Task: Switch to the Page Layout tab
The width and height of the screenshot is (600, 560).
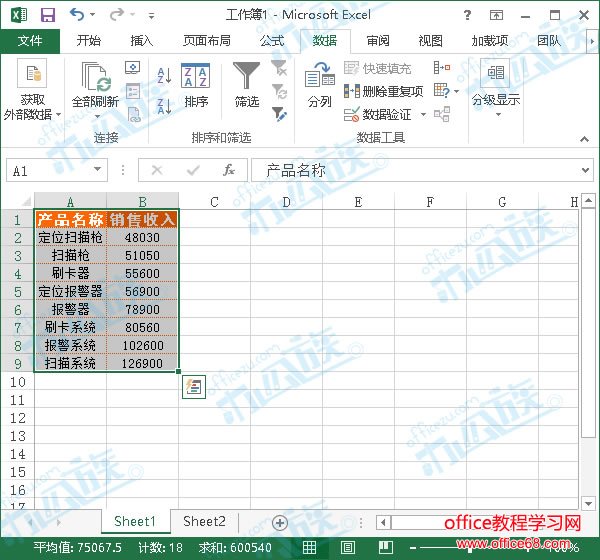Action: (207, 41)
